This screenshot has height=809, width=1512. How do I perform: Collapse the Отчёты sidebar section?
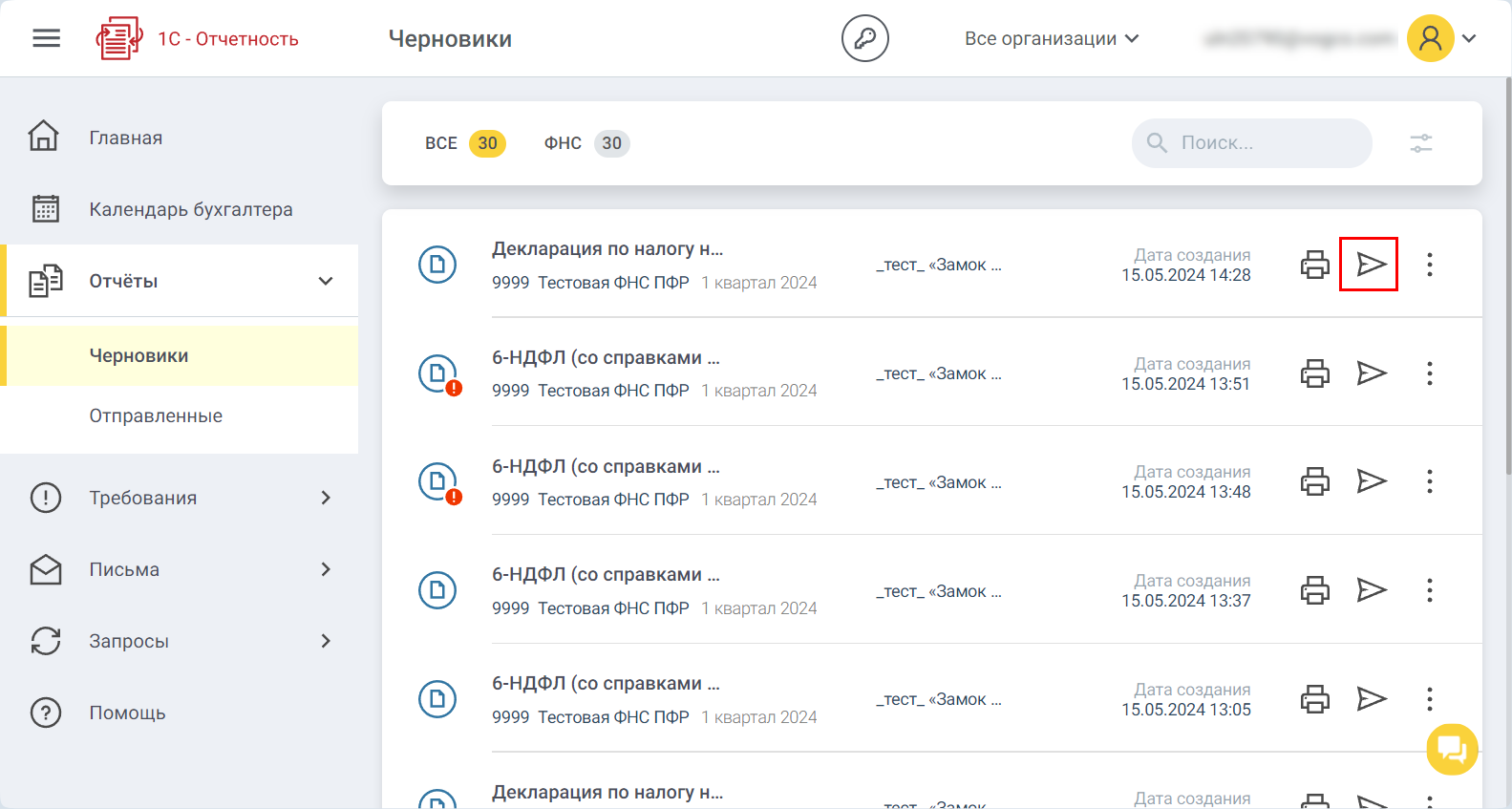tap(325, 281)
